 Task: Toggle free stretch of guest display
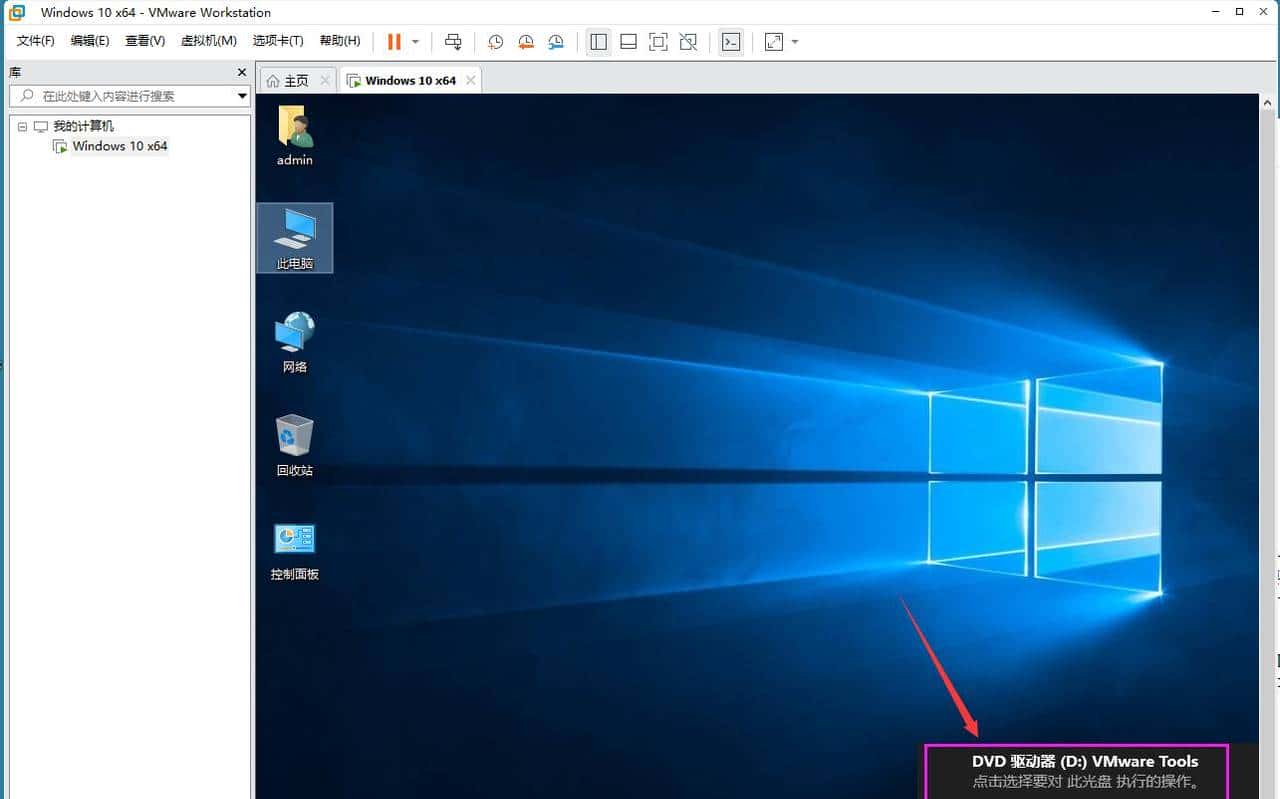[773, 41]
